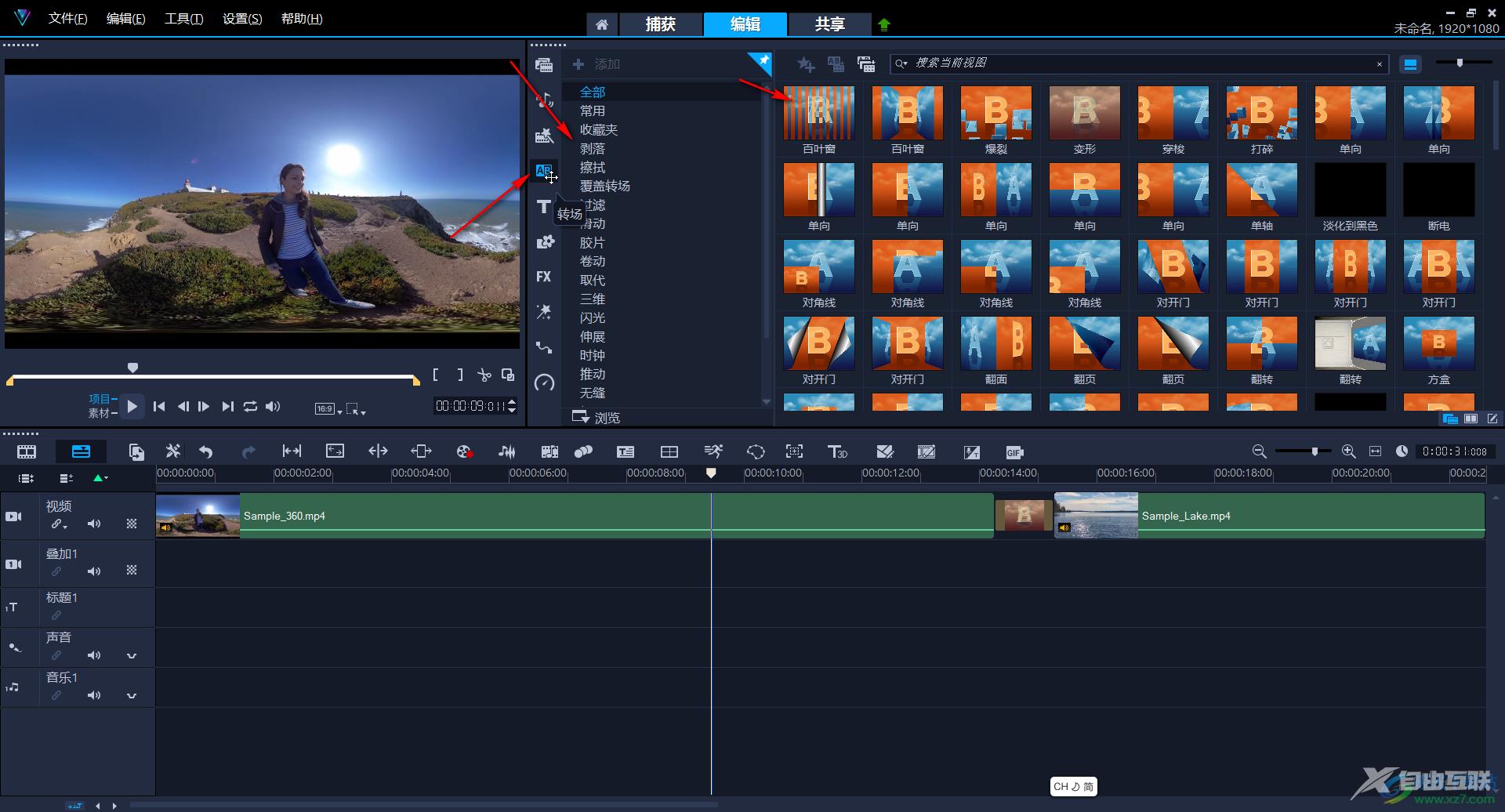Go to the Home tab icon
Viewport: 1505px width, 812px height.
click(601, 24)
